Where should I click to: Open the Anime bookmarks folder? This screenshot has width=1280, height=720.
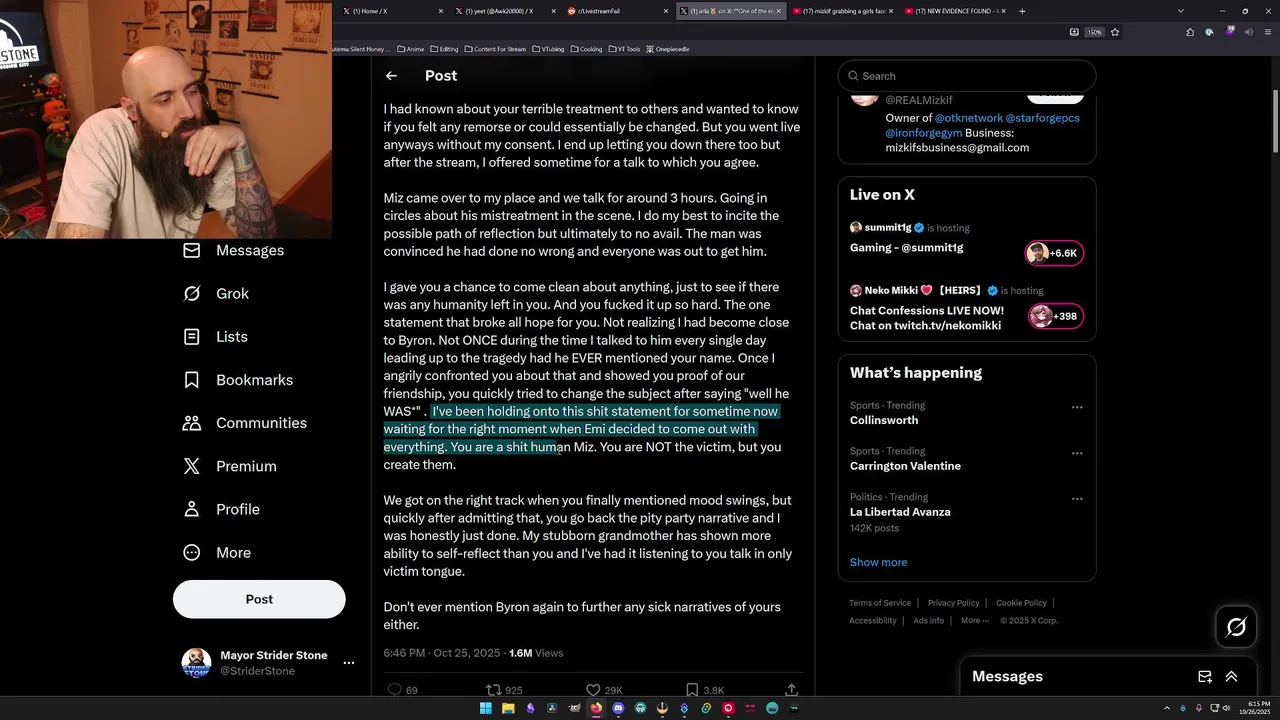pos(411,49)
